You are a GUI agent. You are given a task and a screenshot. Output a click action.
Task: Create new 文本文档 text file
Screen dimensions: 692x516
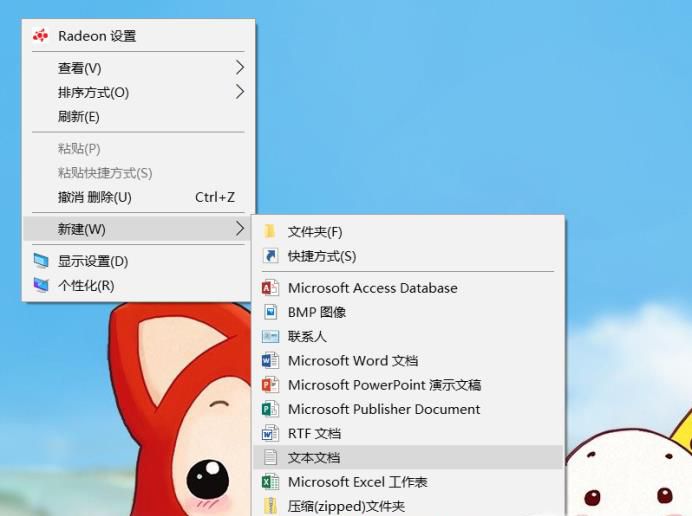[409, 457]
